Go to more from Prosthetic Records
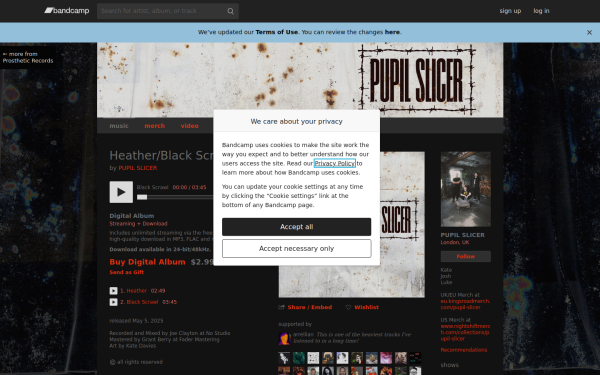The width and height of the screenshot is (600, 375). pyautogui.click(x=28, y=57)
